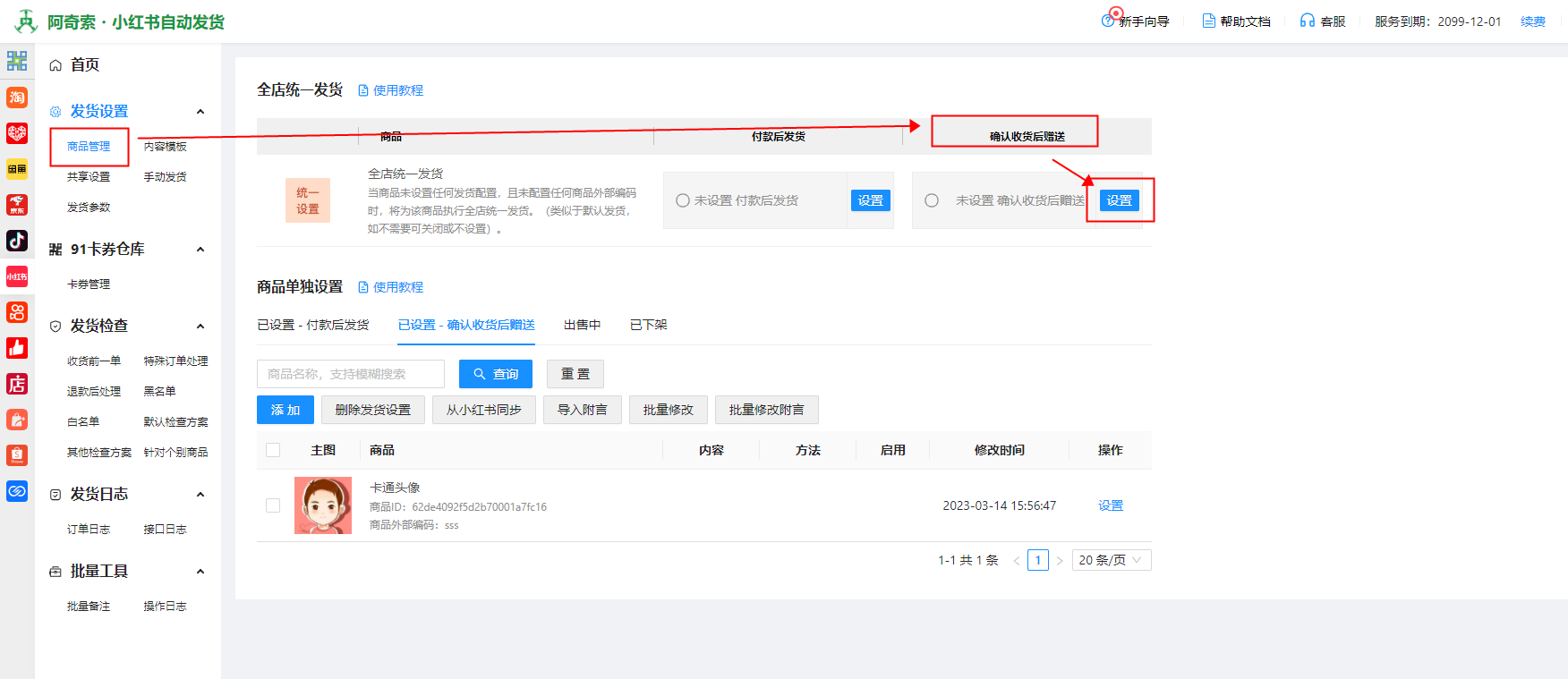Click 设置 link in 卡通头像 row
This screenshot has height=679, width=1568.
pos(1111,505)
